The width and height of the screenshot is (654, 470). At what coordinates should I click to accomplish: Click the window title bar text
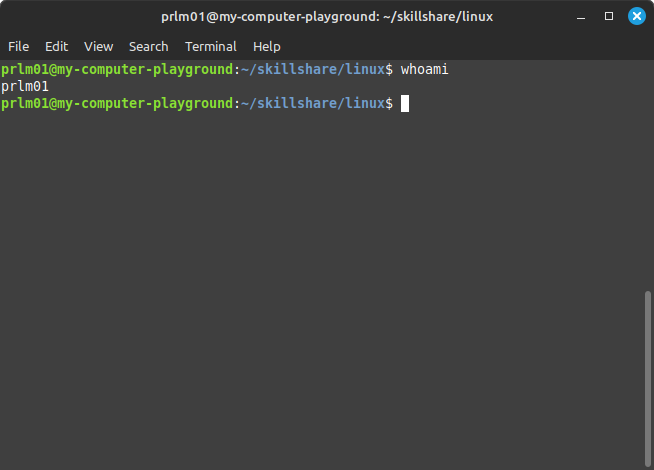point(327,17)
